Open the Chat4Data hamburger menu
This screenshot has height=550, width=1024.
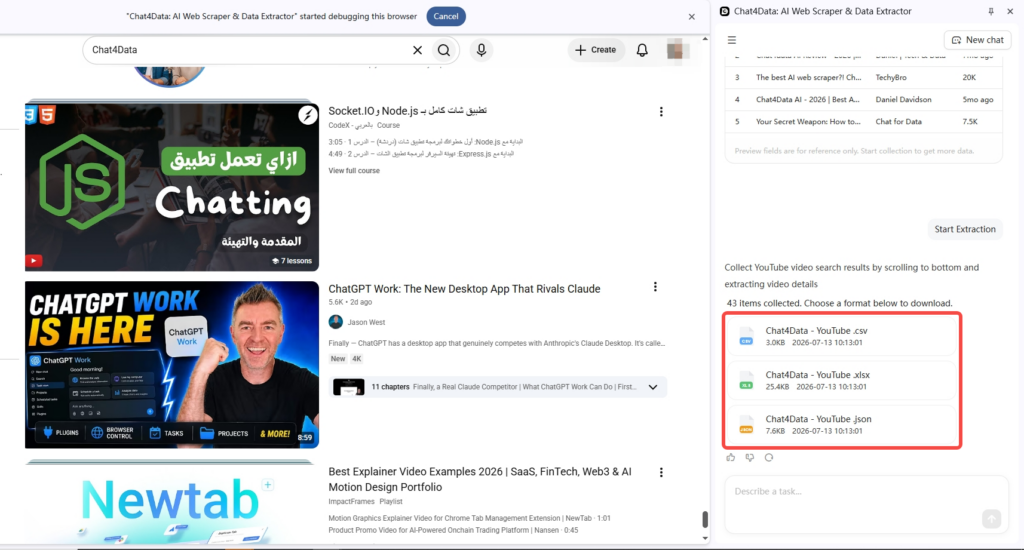click(x=732, y=40)
